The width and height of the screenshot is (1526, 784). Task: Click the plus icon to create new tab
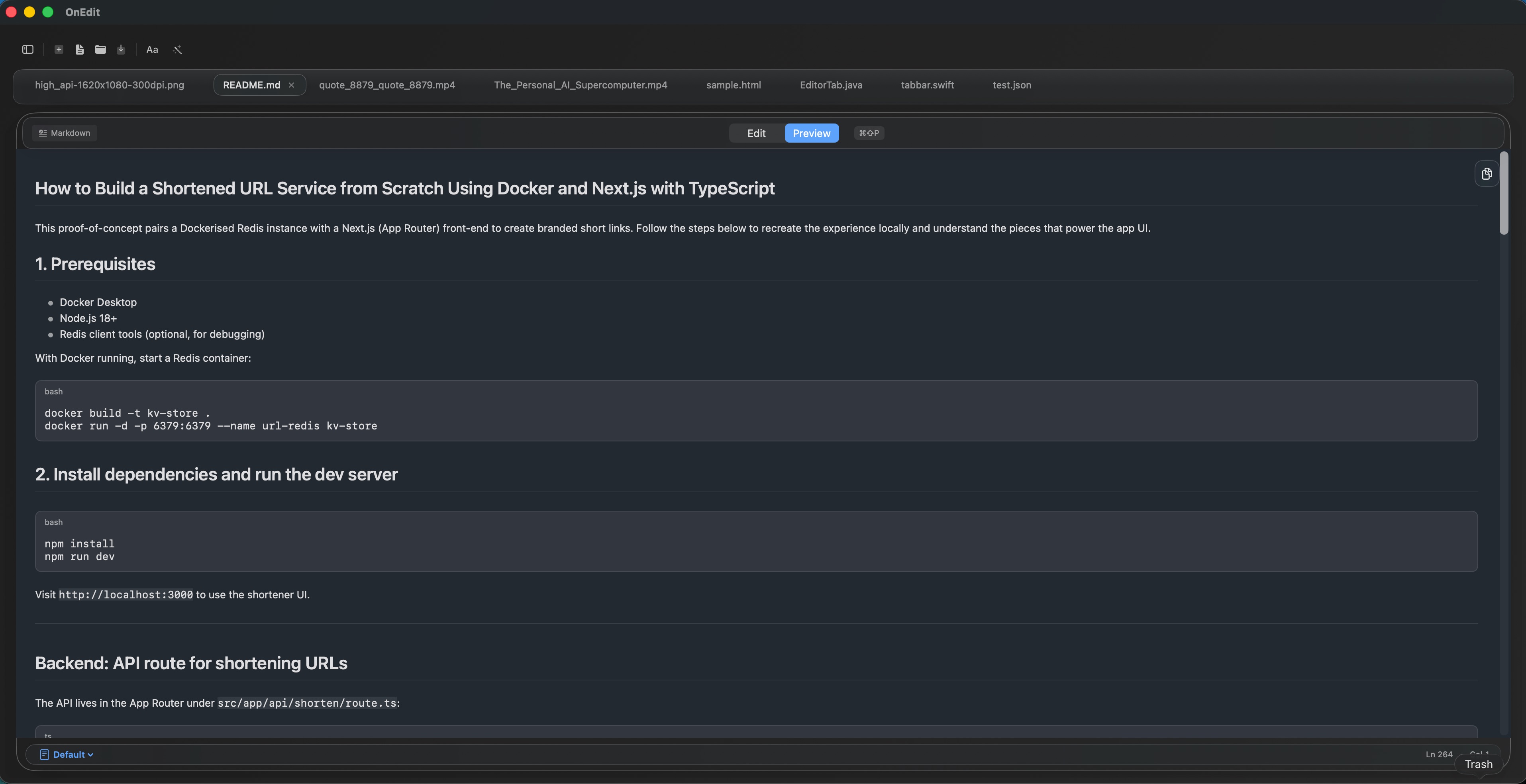click(x=59, y=50)
